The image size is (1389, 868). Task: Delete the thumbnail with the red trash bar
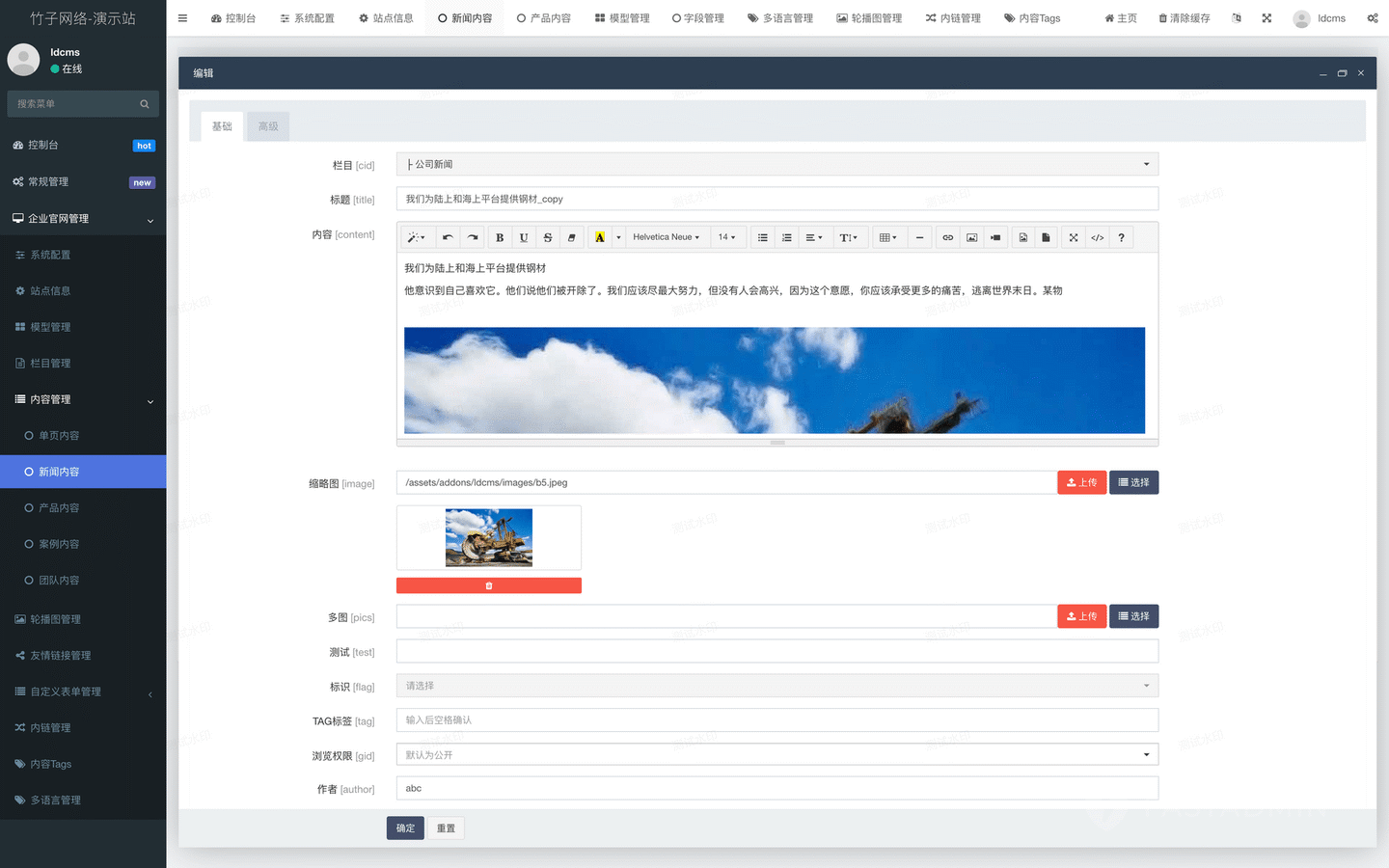[488, 585]
